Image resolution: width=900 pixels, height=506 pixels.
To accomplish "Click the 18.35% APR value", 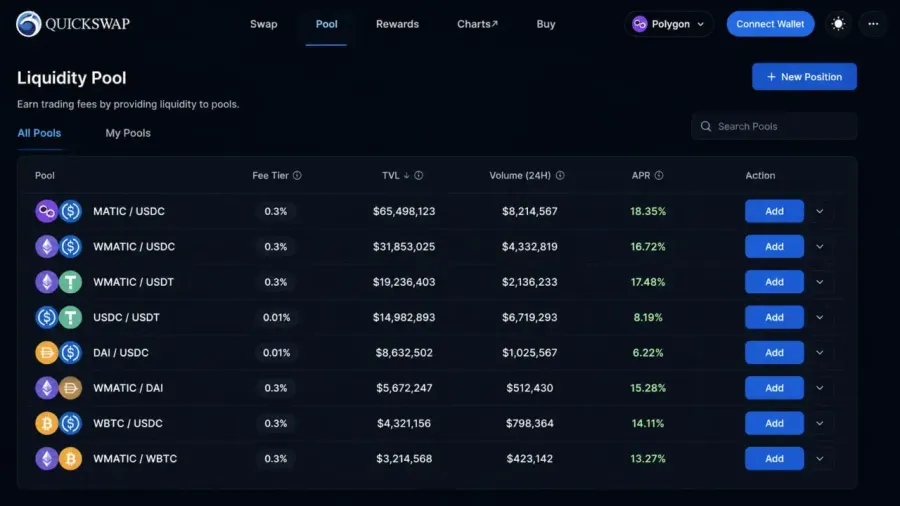I will (x=648, y=211).
